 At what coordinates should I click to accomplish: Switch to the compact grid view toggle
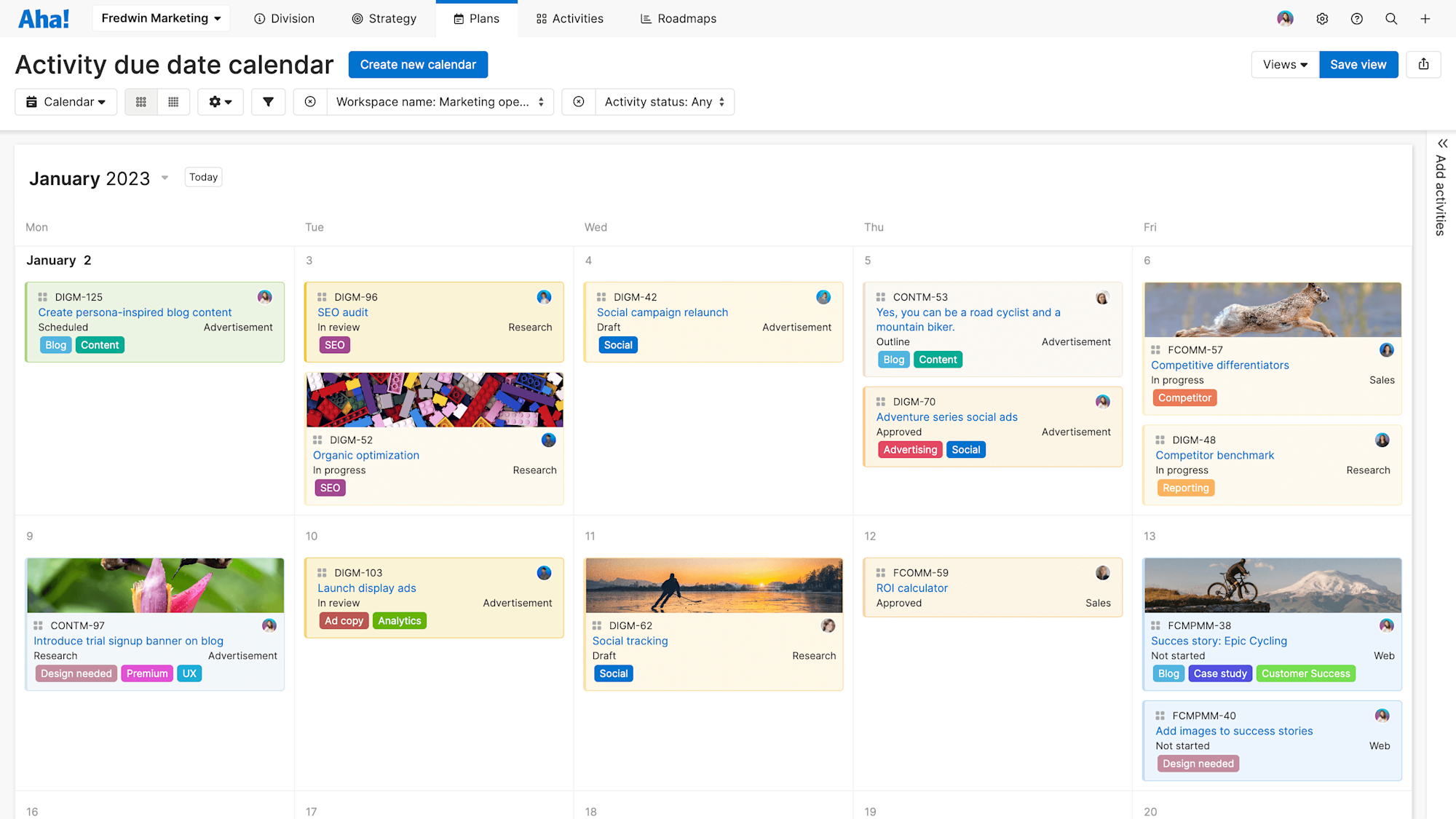tap(173, 102)
